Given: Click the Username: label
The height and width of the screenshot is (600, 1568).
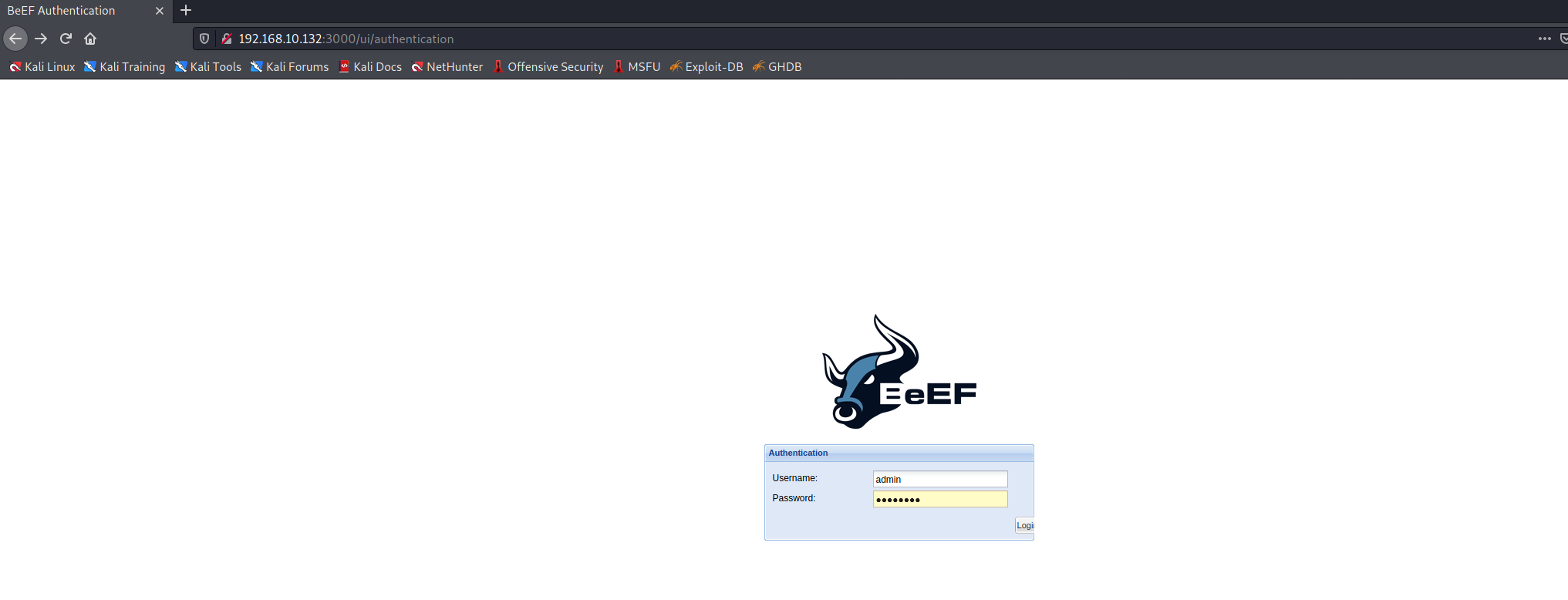Looking at the screenshot, I should point(794,478).
